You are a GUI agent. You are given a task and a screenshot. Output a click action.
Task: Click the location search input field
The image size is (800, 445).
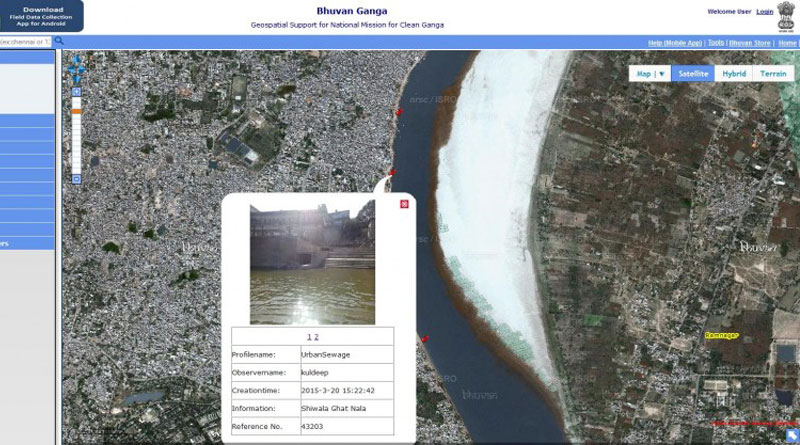(x=26, y=42)
